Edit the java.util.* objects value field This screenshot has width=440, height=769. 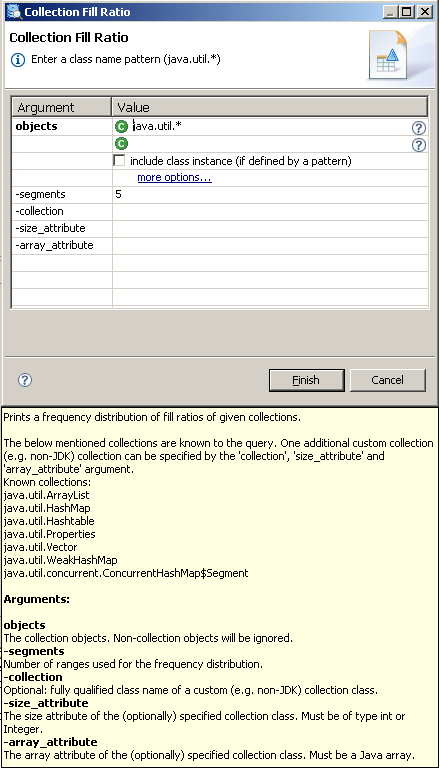pyautogui.click(x=270, y=127)
